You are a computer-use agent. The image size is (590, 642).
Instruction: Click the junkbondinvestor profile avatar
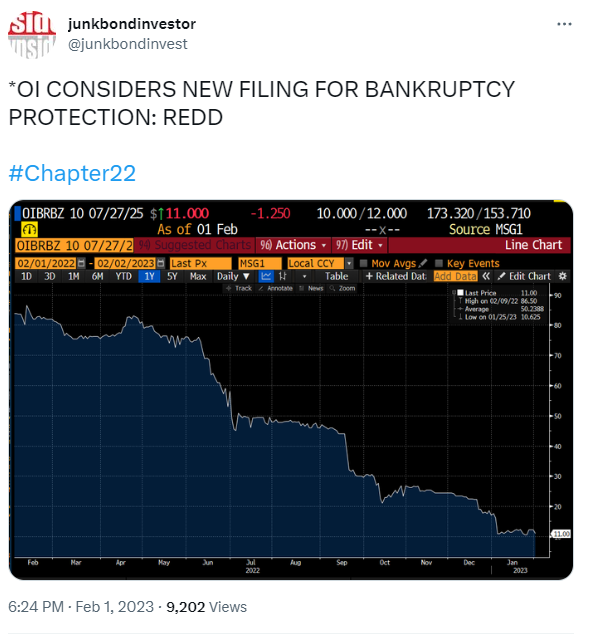[32, 34]
